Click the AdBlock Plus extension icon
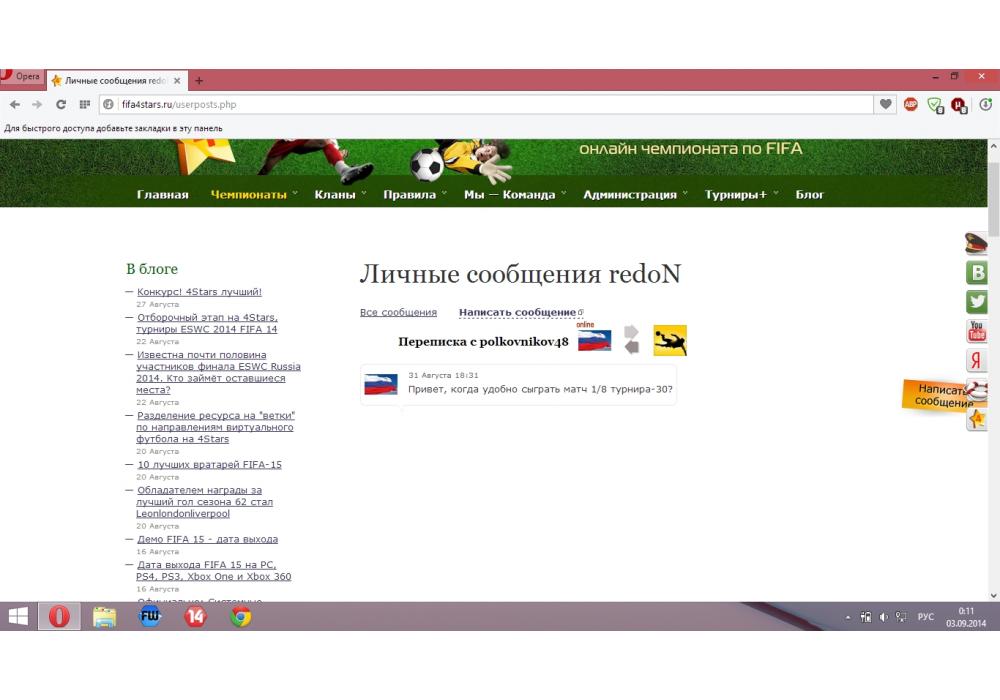1000x700 pixels. [911, 104]
